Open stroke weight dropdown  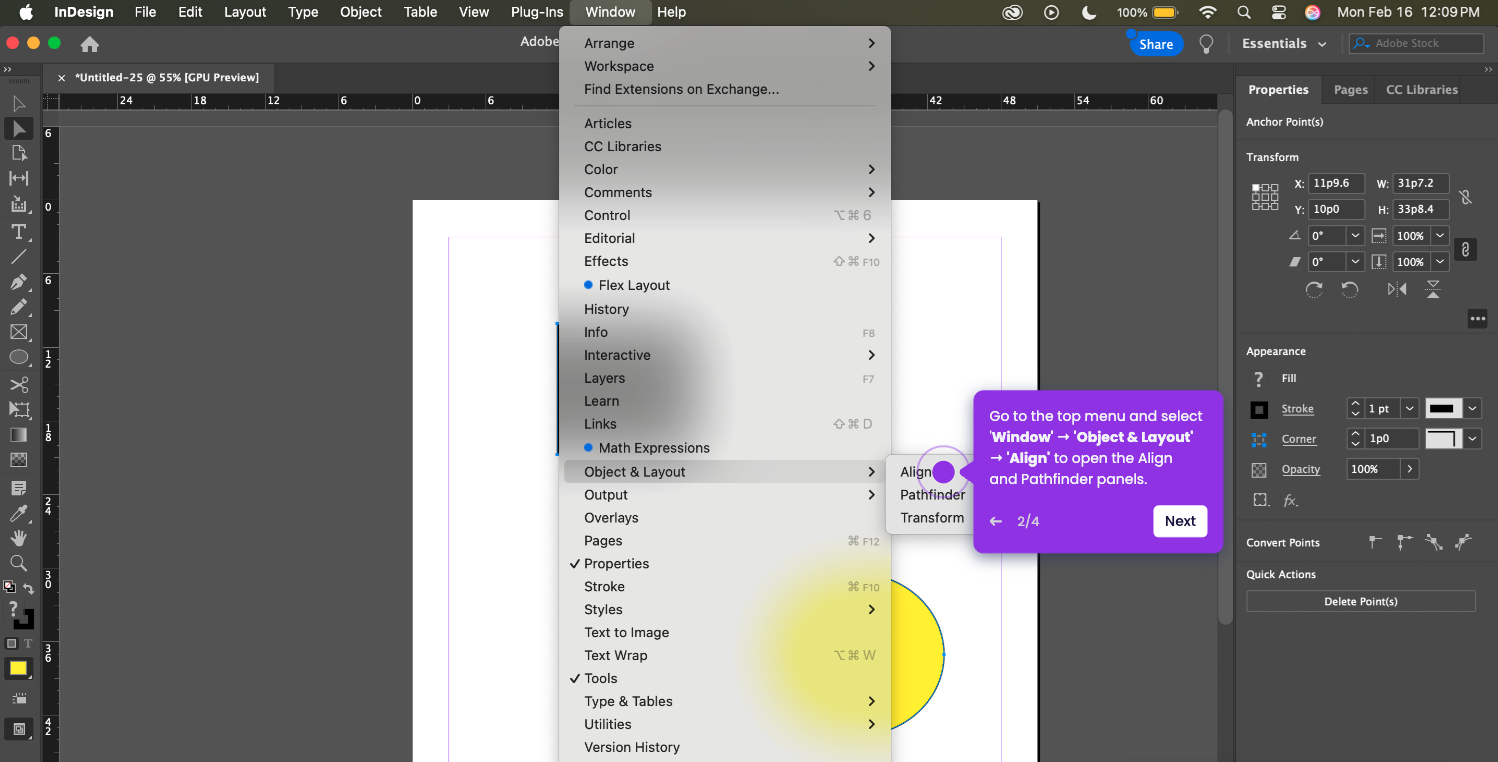(x=1409, y=409)
